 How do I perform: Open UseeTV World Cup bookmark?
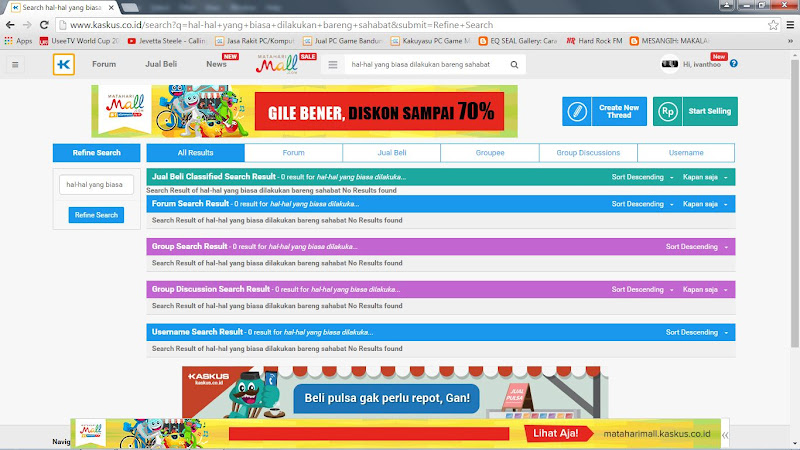tap(80, 41)
